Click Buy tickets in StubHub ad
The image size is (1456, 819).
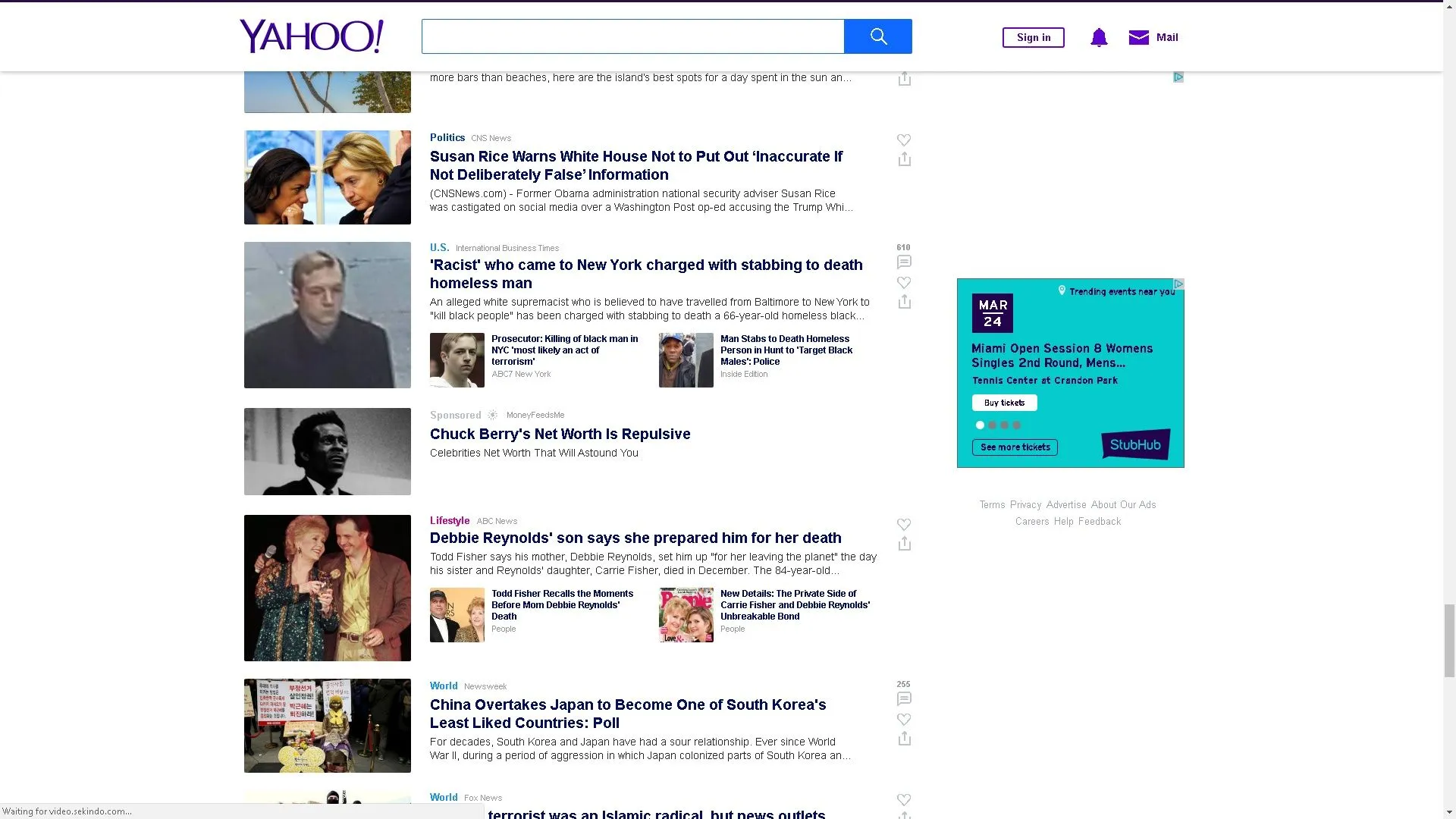(1004, 403)
